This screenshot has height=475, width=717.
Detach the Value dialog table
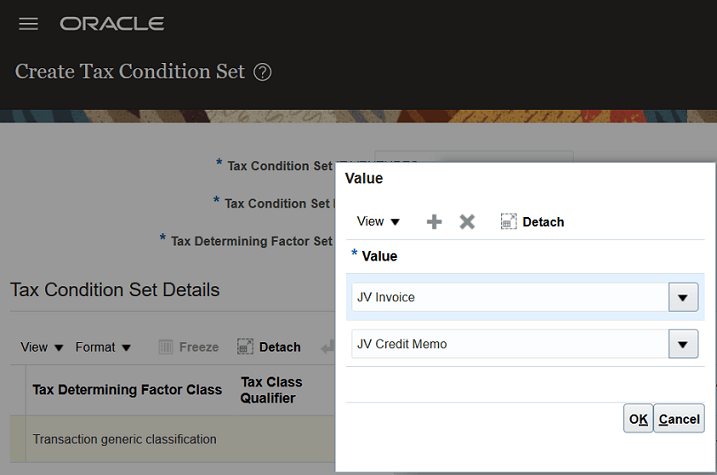pos(532,221)
